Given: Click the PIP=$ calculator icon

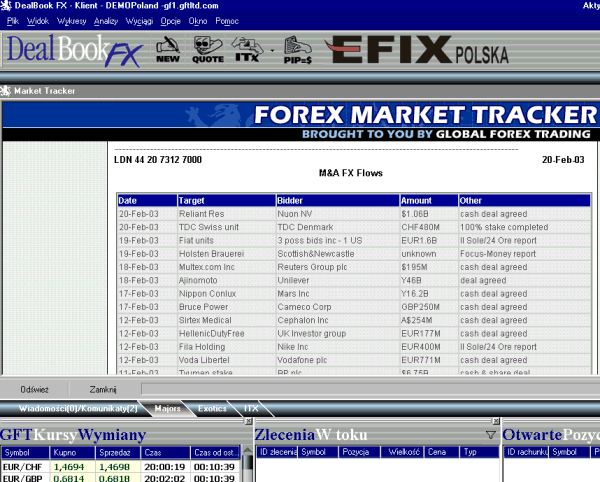Looking at the screenshot, I should coord(298,50).
